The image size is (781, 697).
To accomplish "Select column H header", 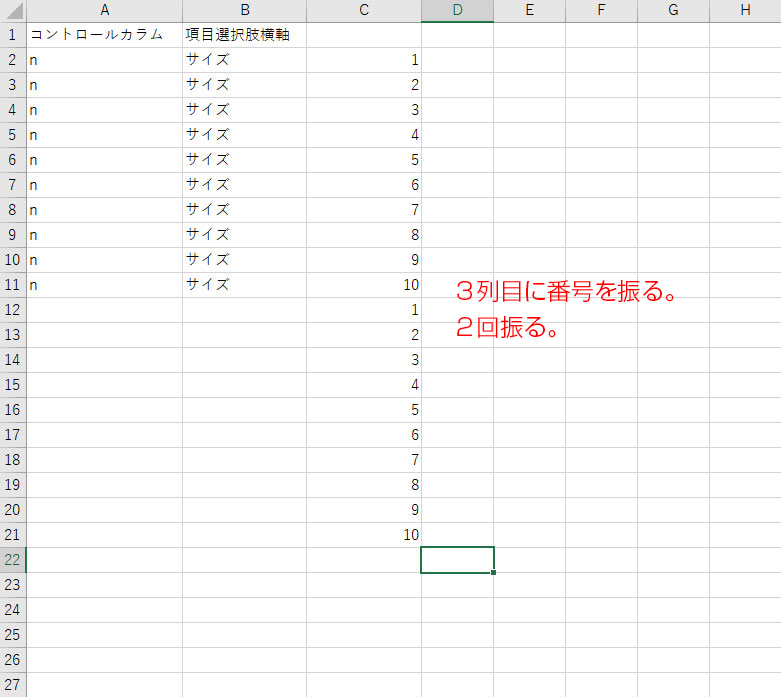I will pyautogui.click(x=745, y=10).
